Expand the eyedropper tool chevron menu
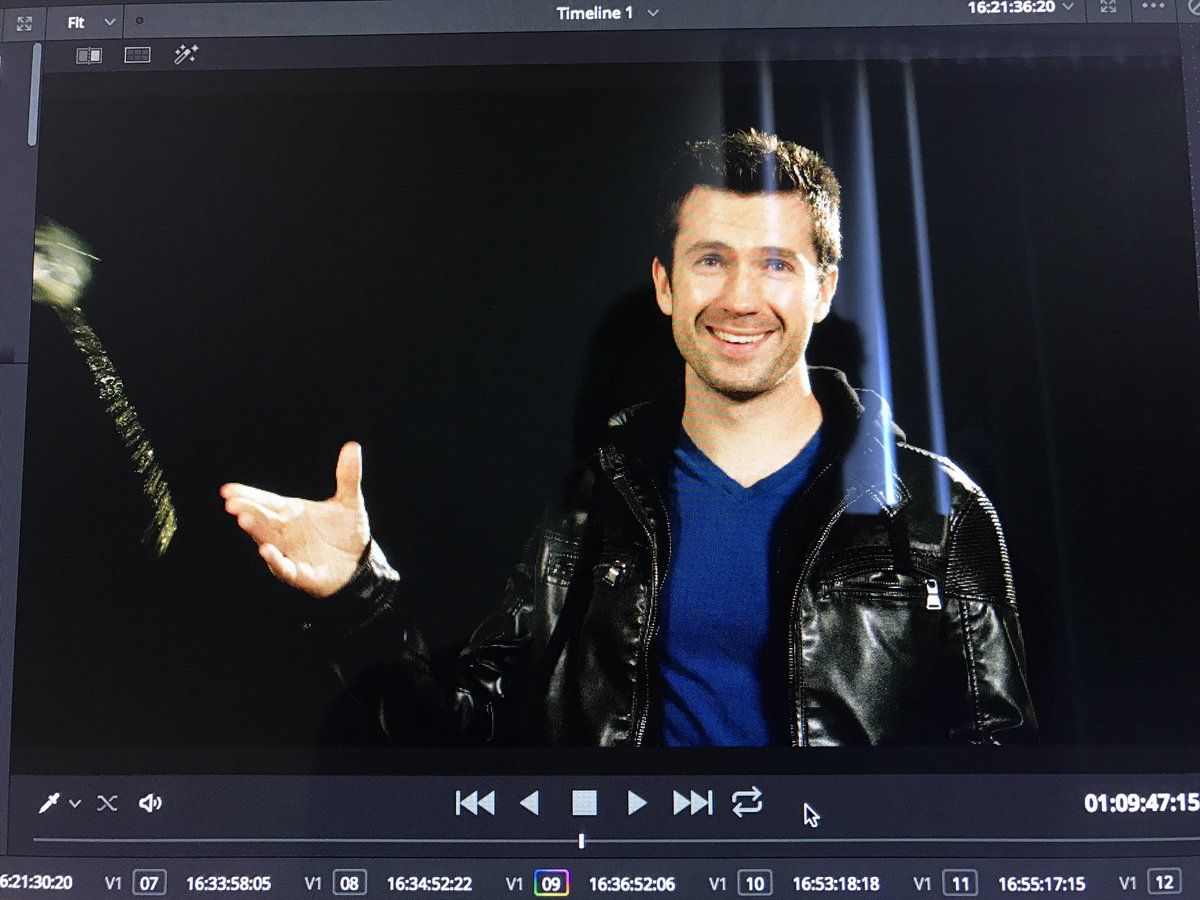The height and width of the screenshot is (900, 1200). point(75,803)
